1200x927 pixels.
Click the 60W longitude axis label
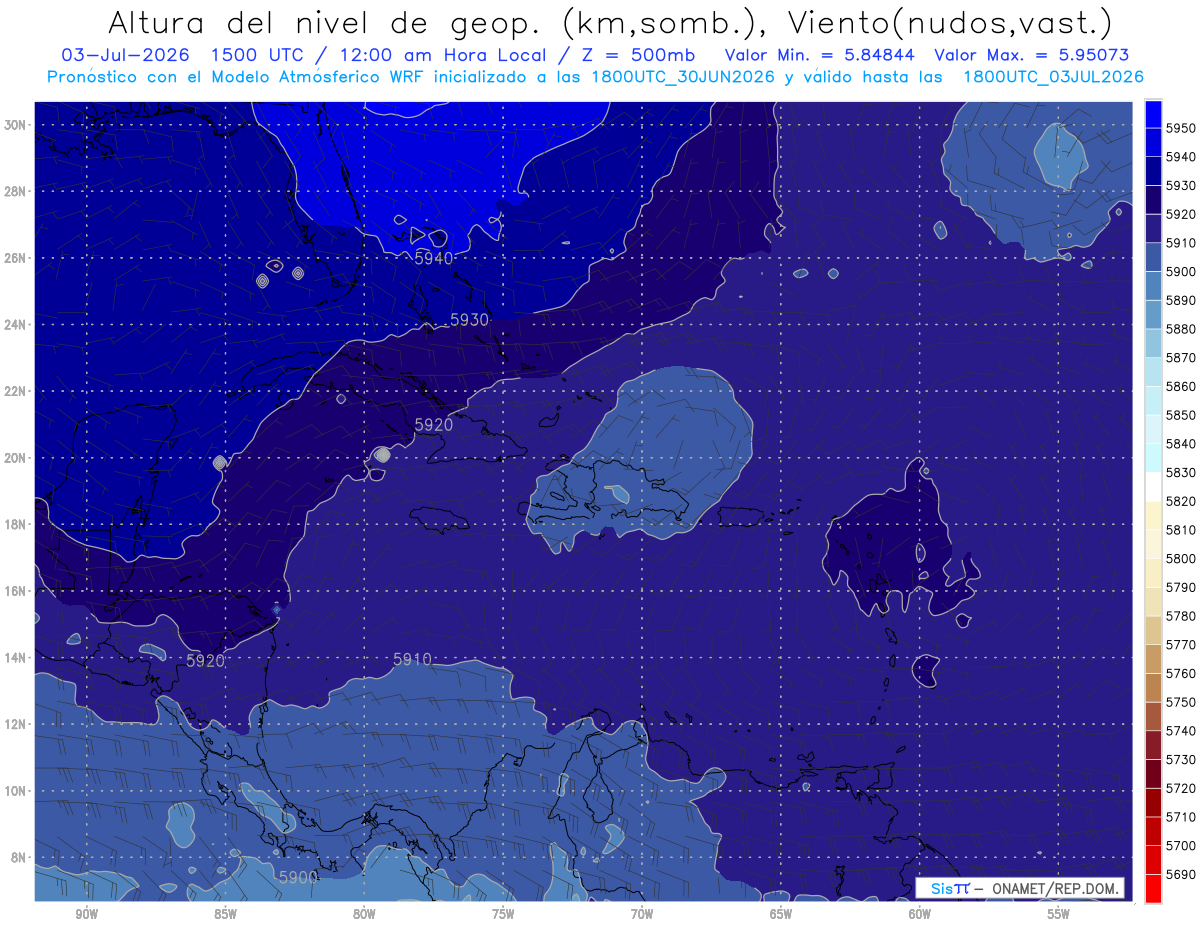click(920, 913)
